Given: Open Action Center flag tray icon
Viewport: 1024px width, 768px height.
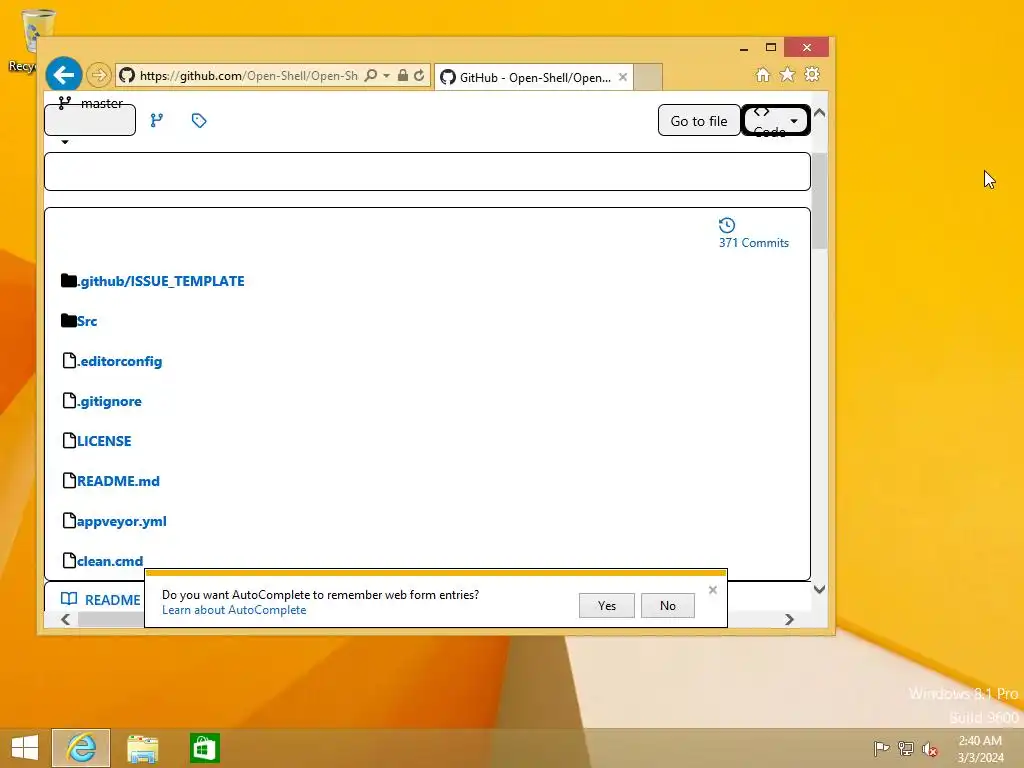Looking at the screenshot, I should (x=881, y=748).
